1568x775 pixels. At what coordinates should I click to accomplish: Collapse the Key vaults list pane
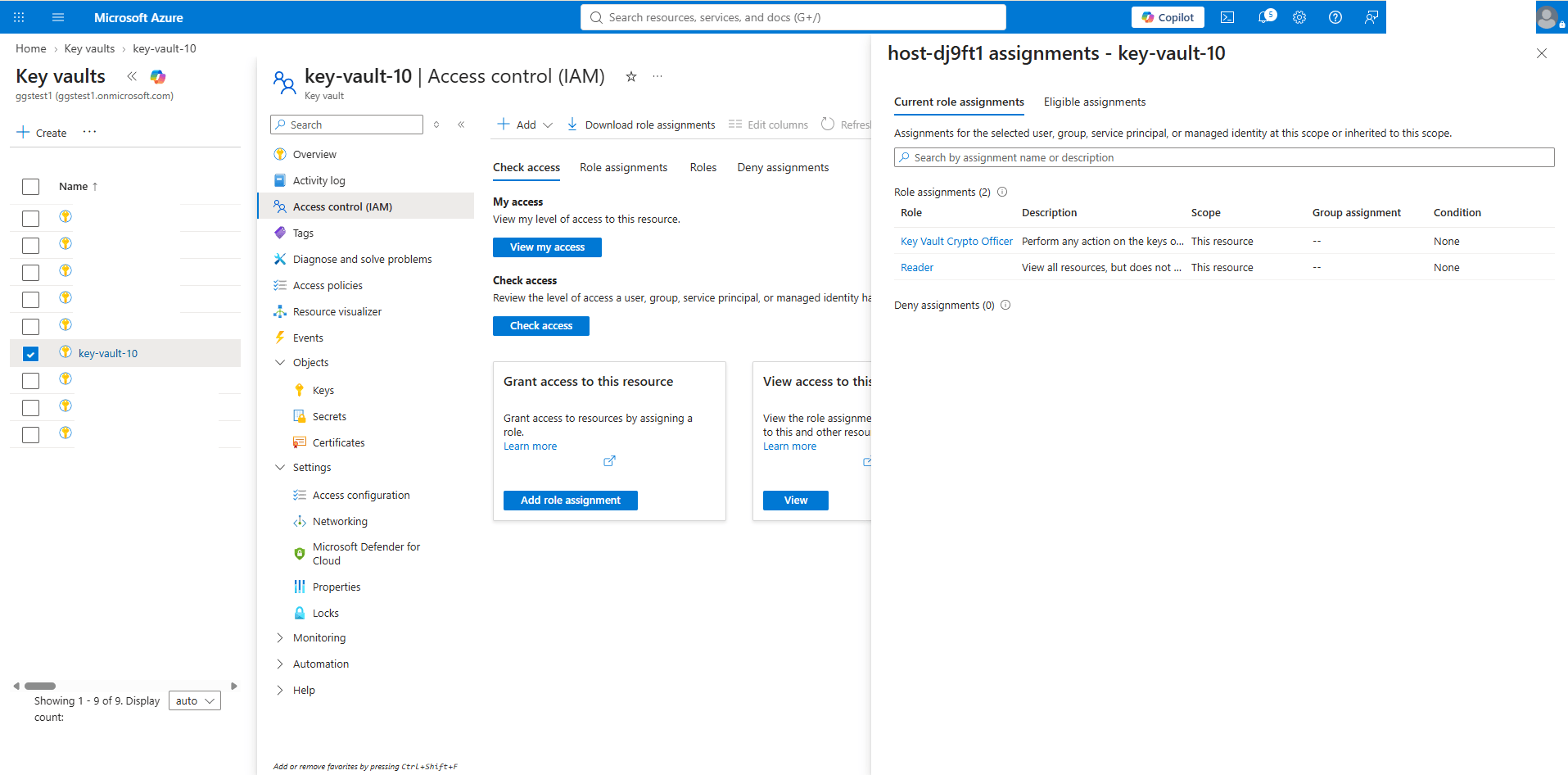[132, 76]
